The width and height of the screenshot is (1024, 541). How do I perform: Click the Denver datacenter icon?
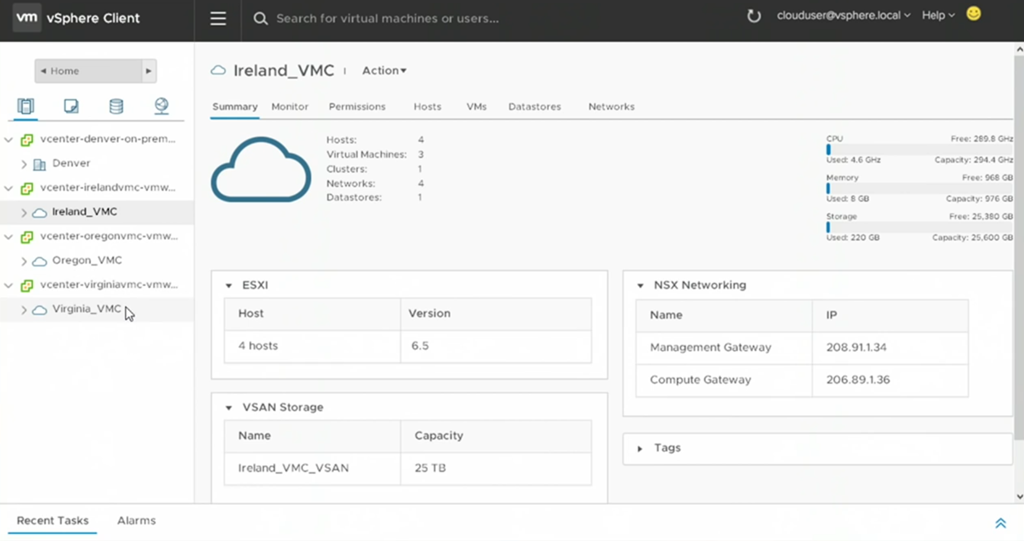pos(39,164)
